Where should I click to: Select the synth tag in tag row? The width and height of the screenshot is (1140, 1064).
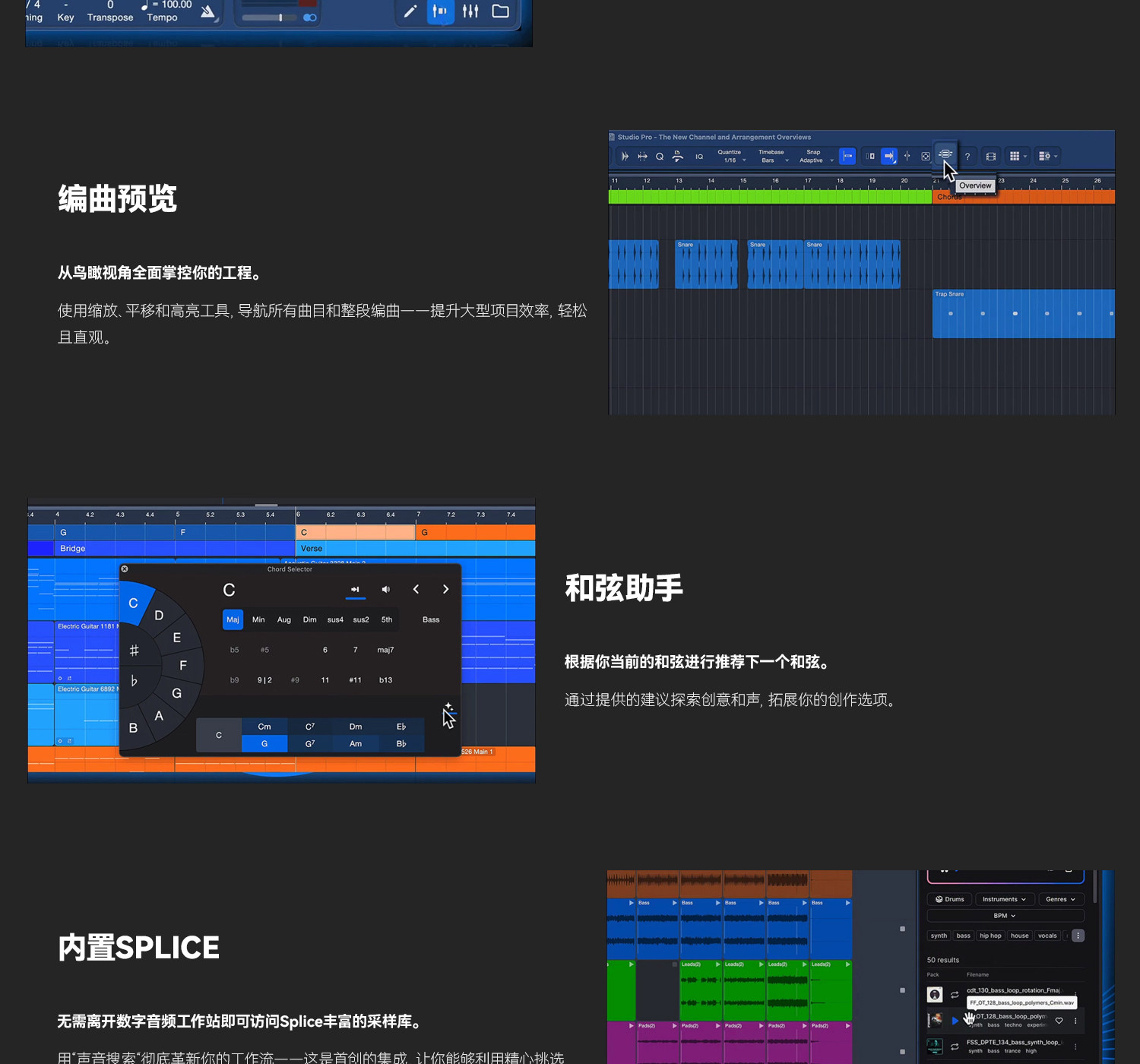point(939,936)
